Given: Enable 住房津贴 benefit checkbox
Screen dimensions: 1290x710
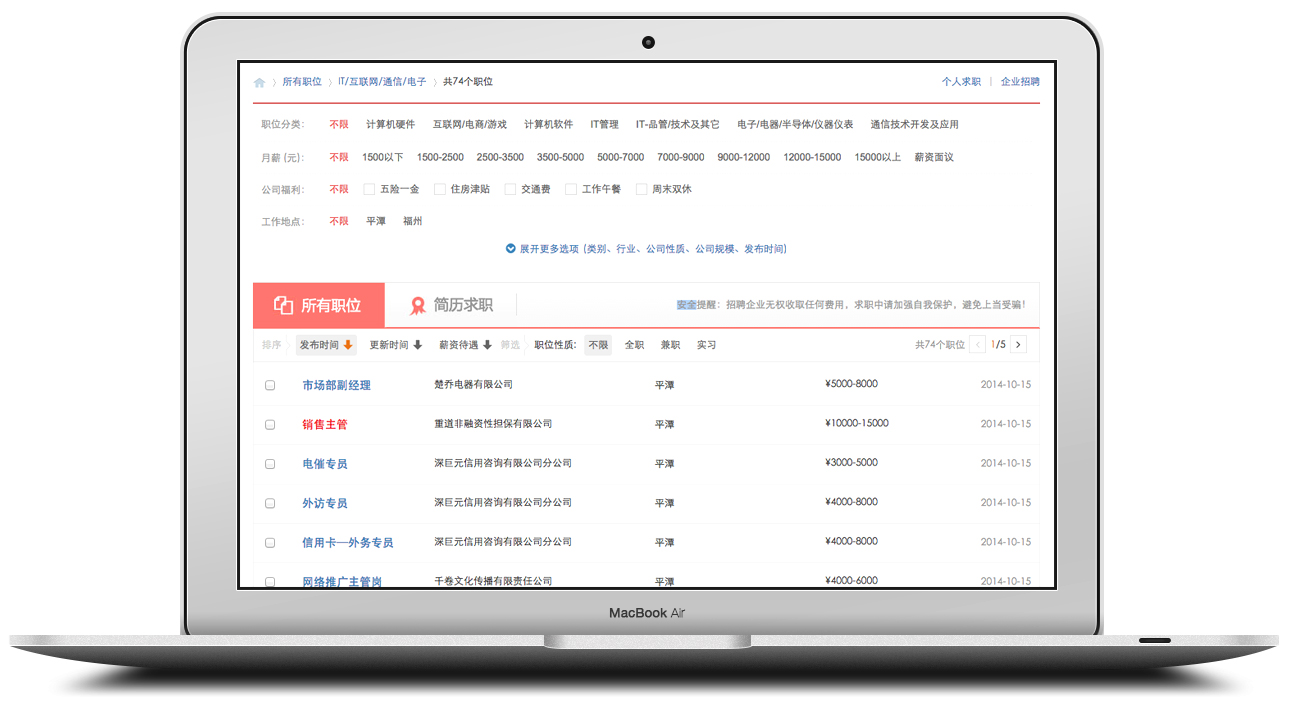Looking at the screenshot, I should click(x=440, y=189).
